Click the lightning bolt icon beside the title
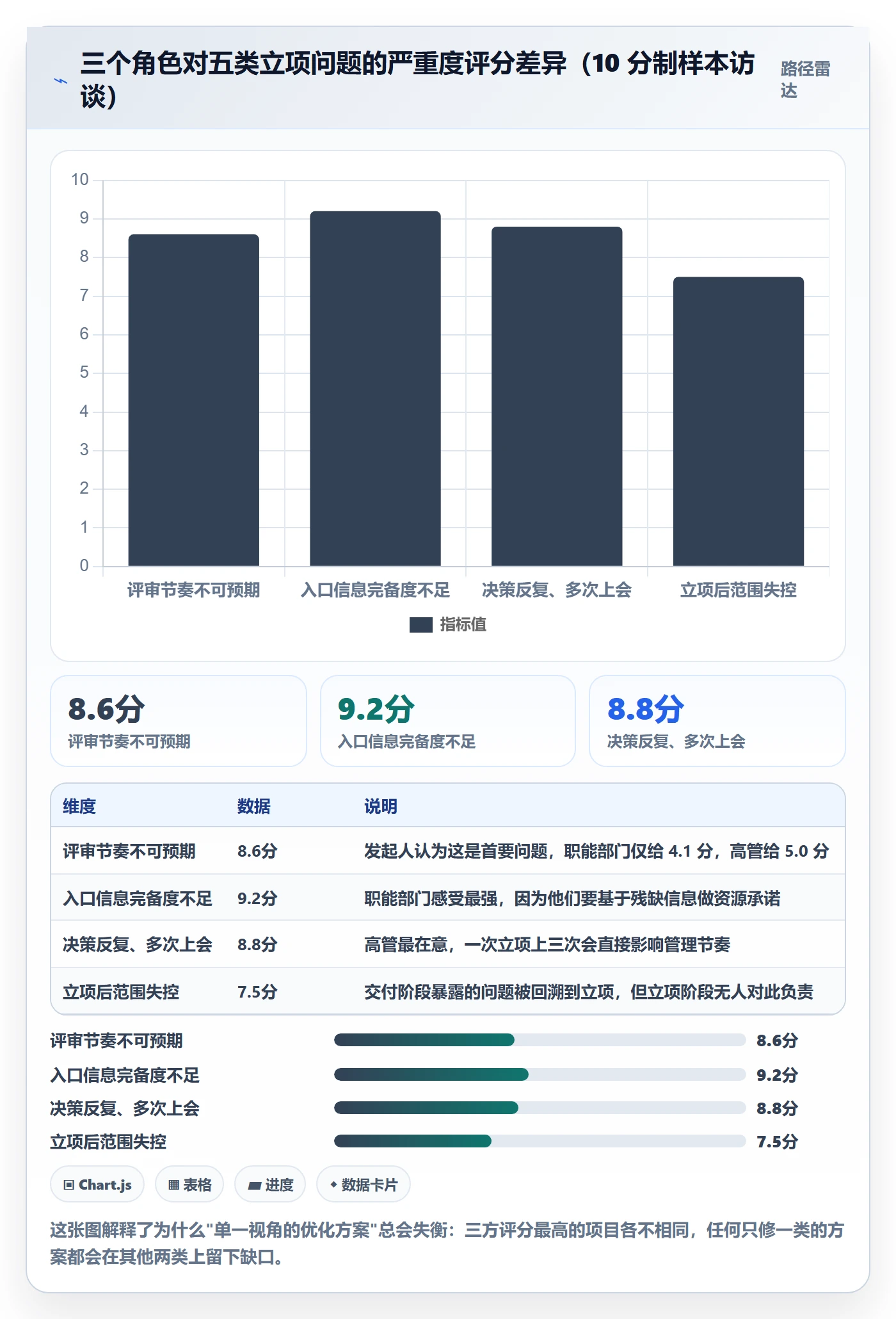Image resolution: width=896 pixels, height=1319 pixels. click(61, 81)
